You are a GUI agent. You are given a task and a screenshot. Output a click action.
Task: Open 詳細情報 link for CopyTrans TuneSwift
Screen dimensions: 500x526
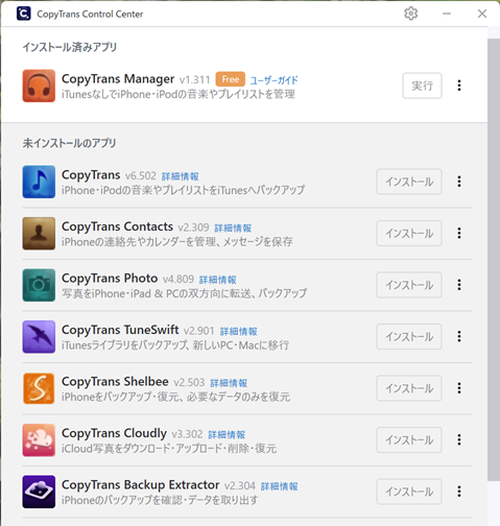pyautogui.click(x=239, y=331)
